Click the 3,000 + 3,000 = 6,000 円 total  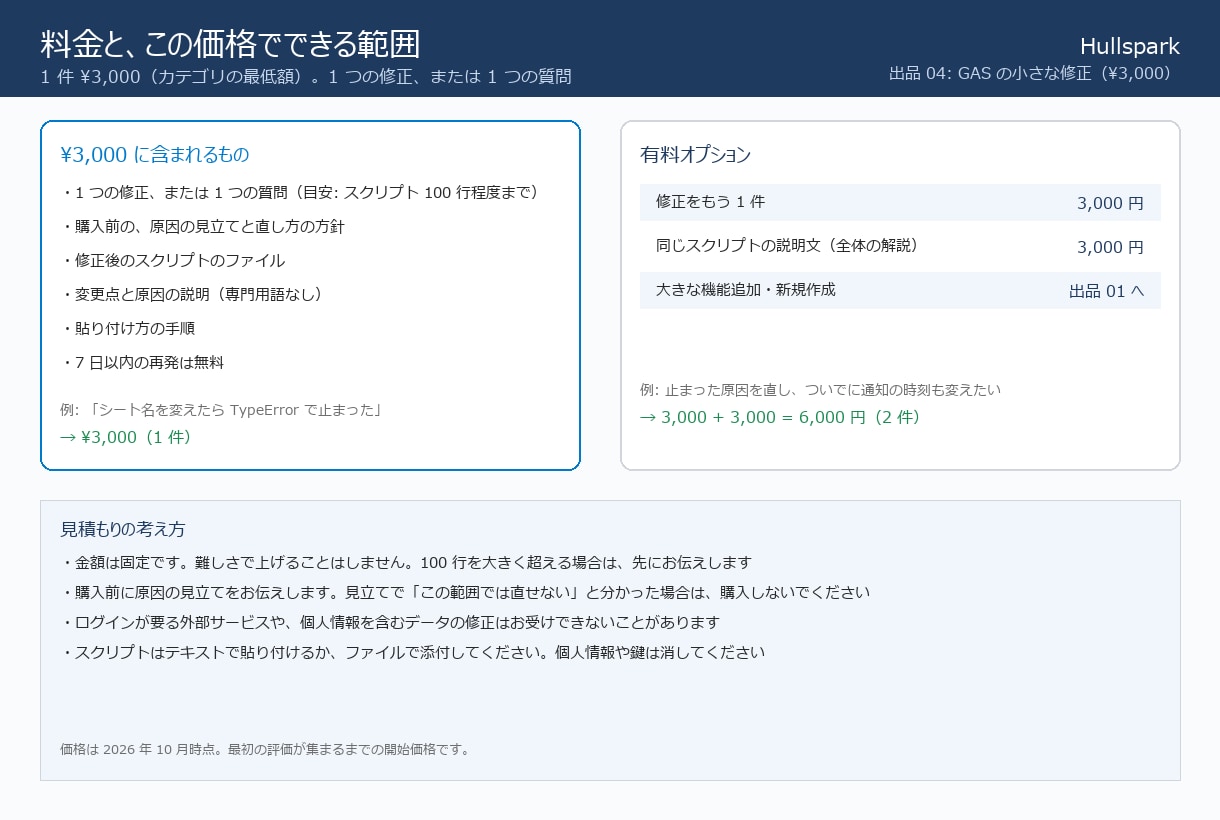pyautogui.click(x=780, y=417)
